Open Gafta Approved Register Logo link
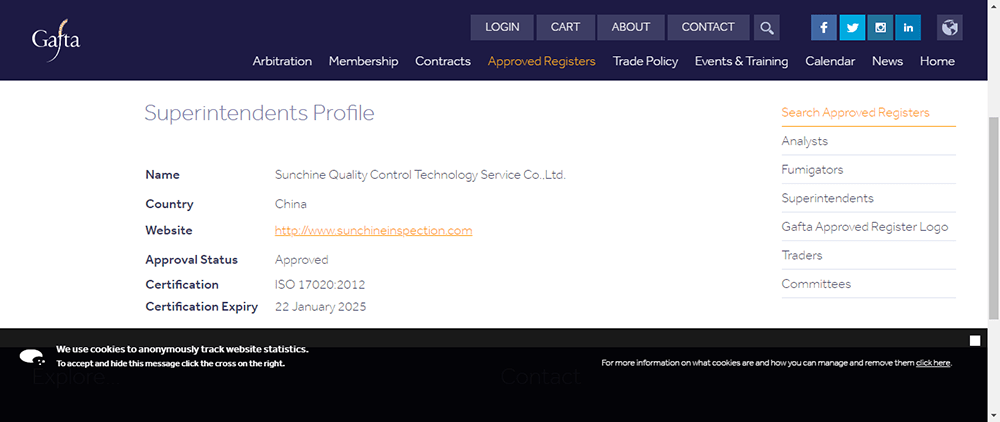This screenshot has height=422, width=1000. (x=864, y=227)
